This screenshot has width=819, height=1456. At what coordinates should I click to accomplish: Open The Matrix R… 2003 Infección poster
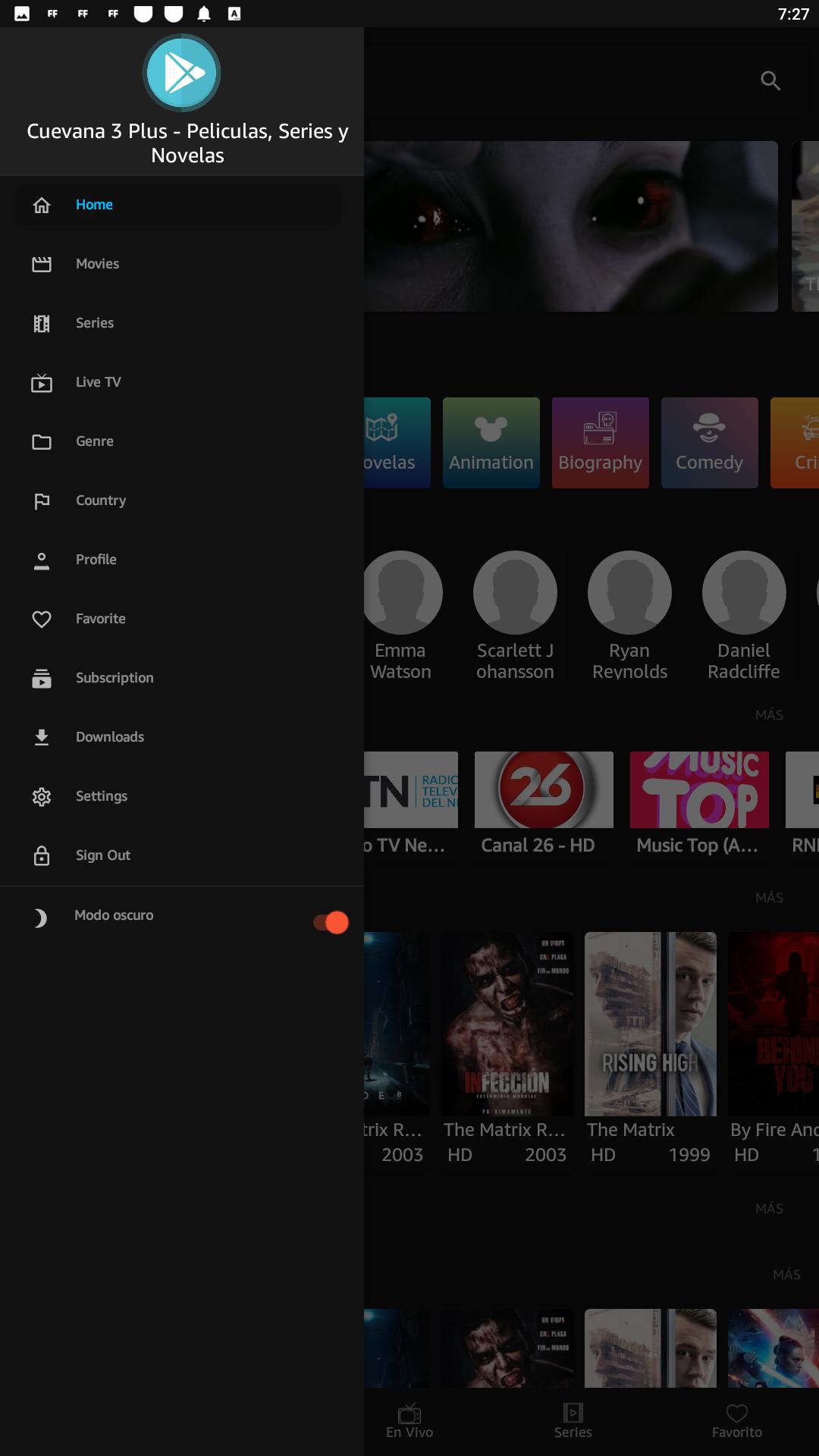[x=507, y=1024]
